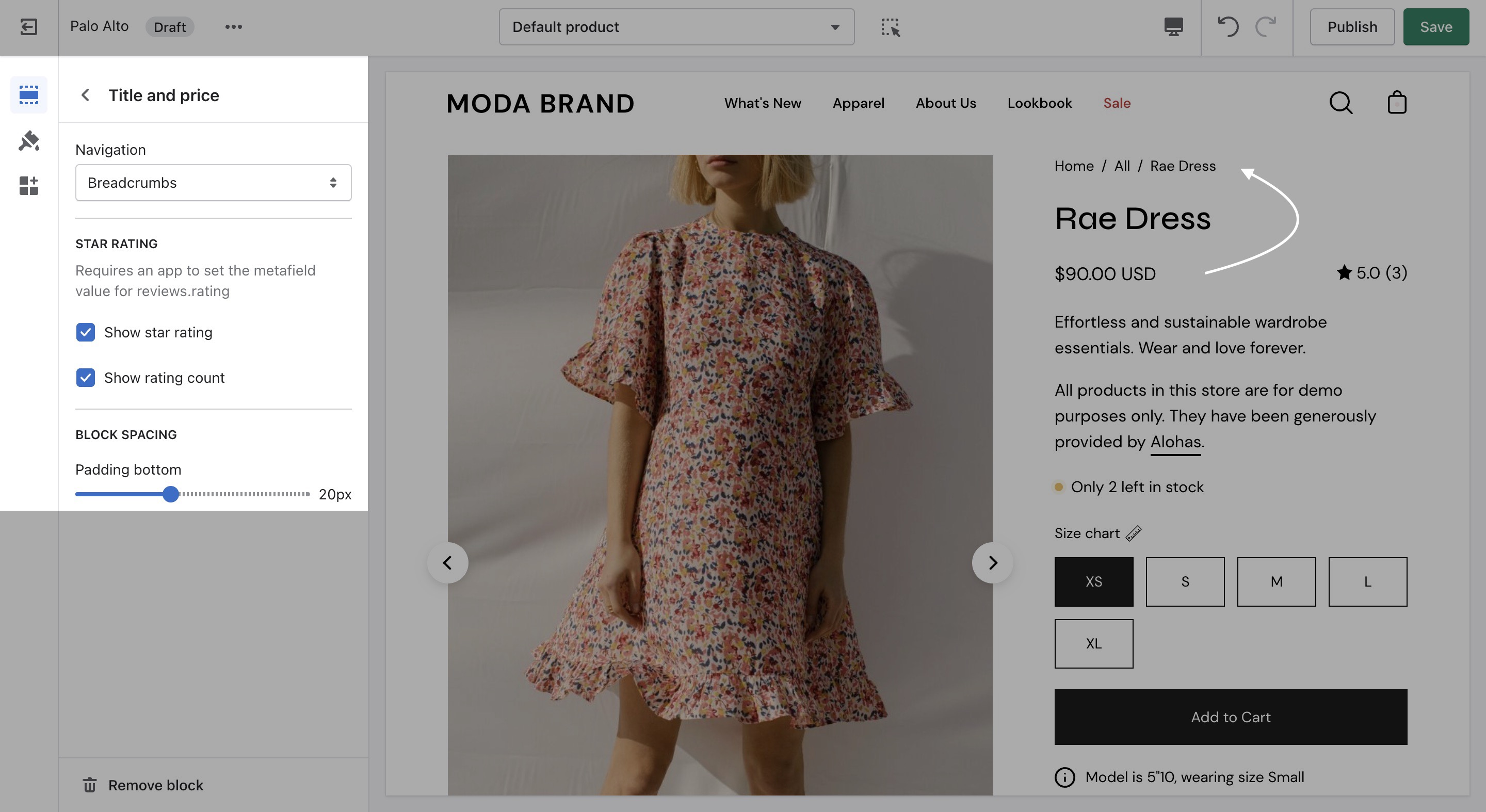This screenshot has width=1486, height=812.
Task: Open the theme actions ellipsis menu
Action: coord(233,27)
